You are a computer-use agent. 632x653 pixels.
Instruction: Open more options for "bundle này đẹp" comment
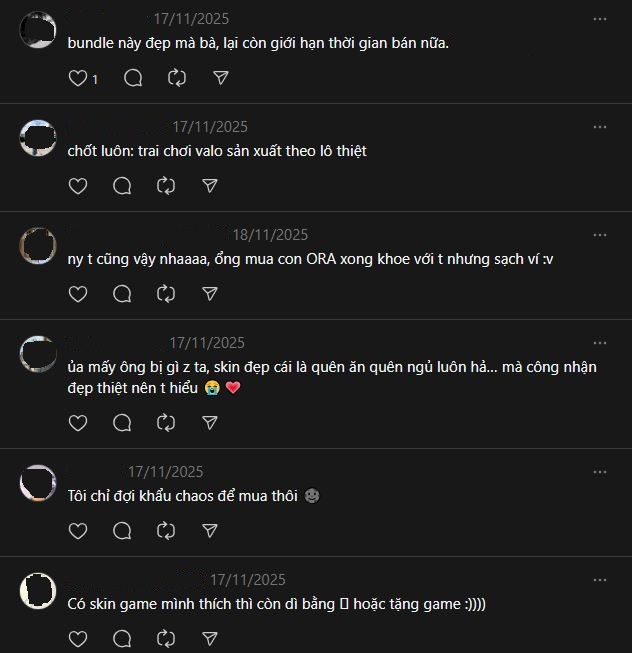[599, 19]
